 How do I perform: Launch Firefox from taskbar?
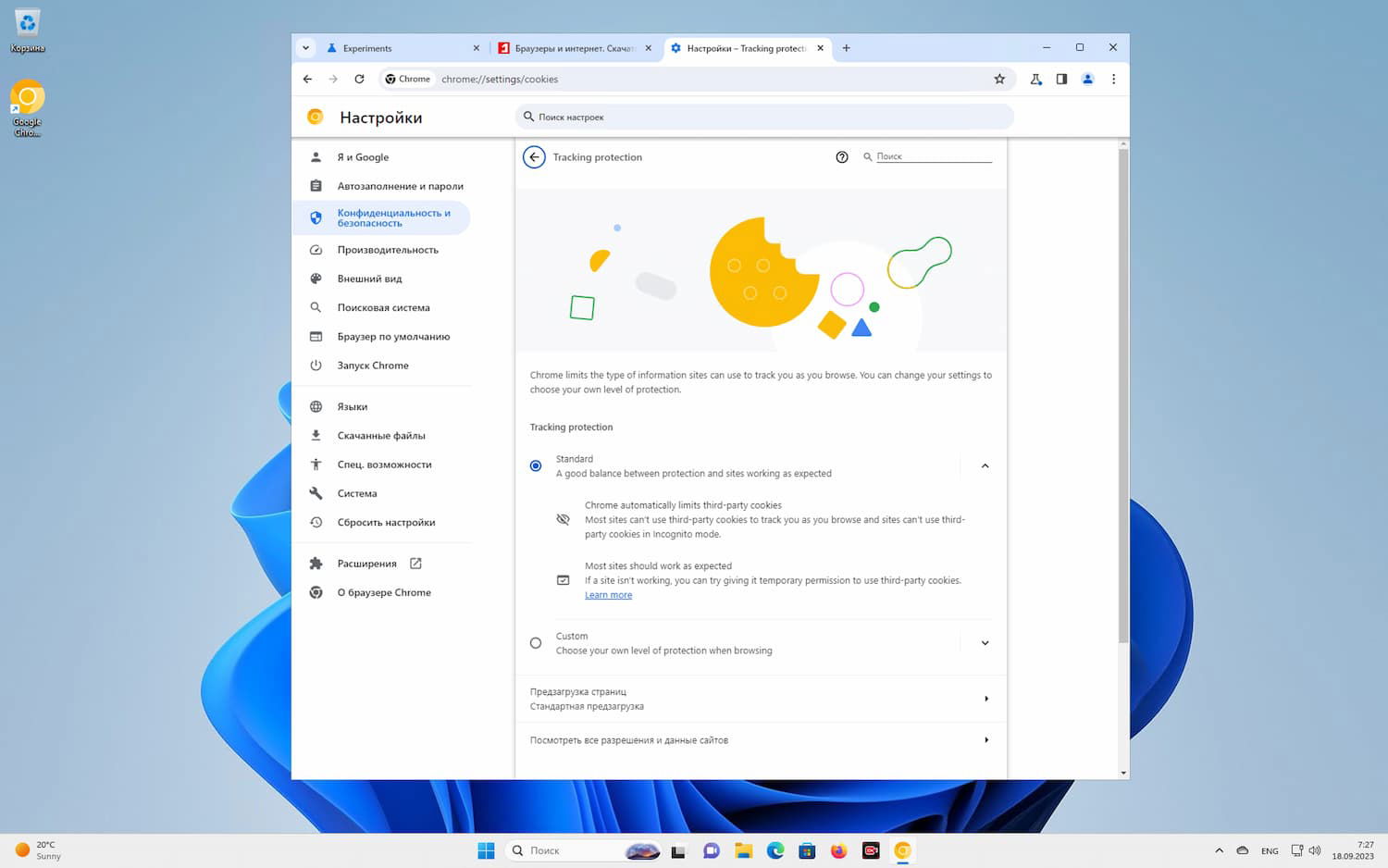(839, 851)
